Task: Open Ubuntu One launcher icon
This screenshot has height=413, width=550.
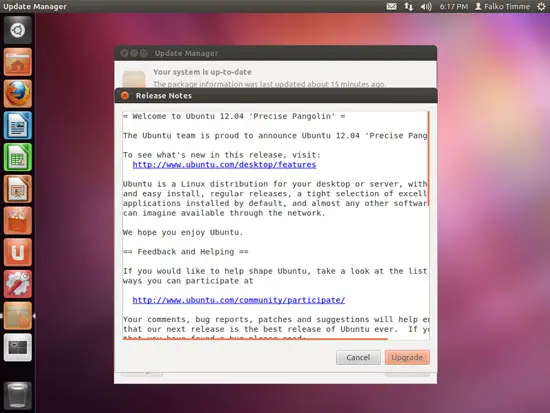Action: (18, 252)
